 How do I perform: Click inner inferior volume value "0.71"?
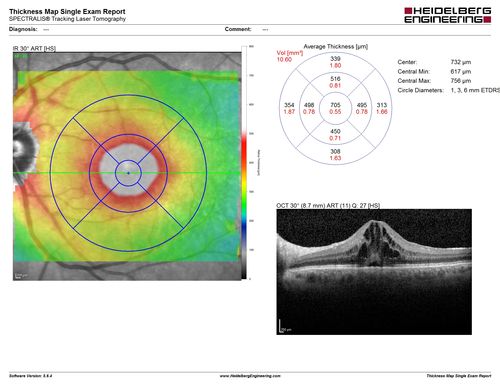335,138
